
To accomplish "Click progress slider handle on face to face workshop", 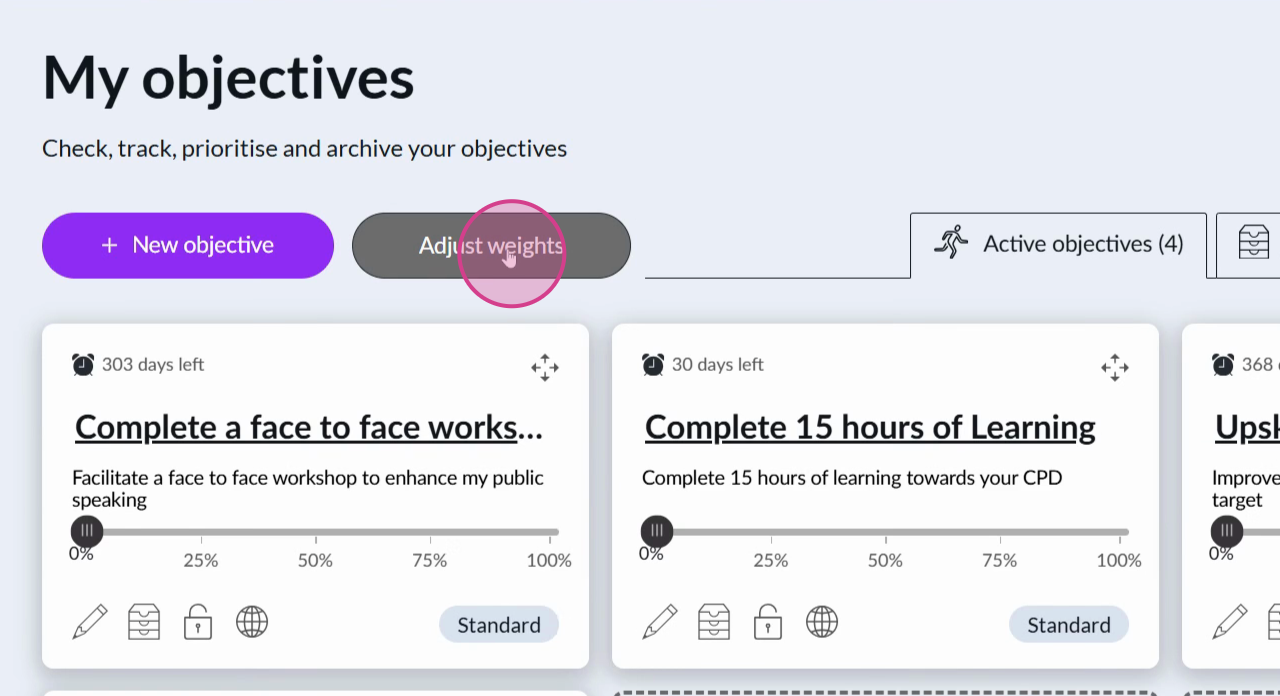I will pos(87,531).
